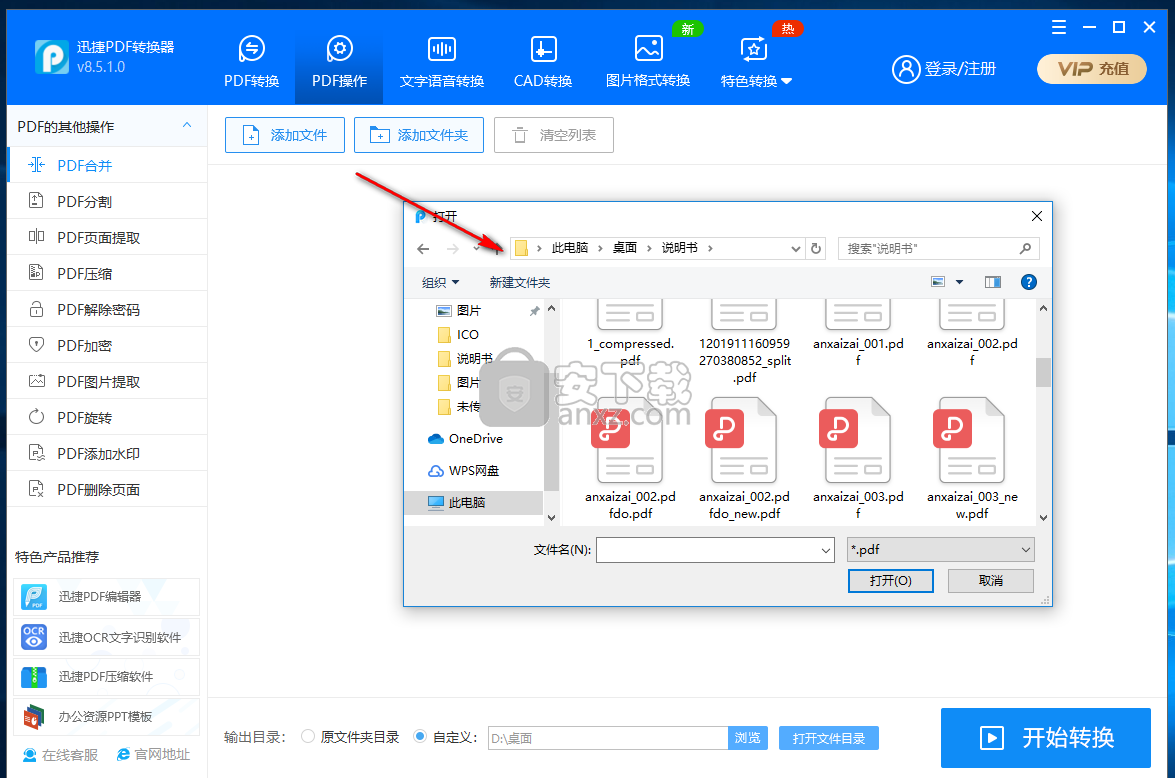Screen dimensions: 1175x778
Task: Click 添加文件夹 button
Action: coord(419,135)
